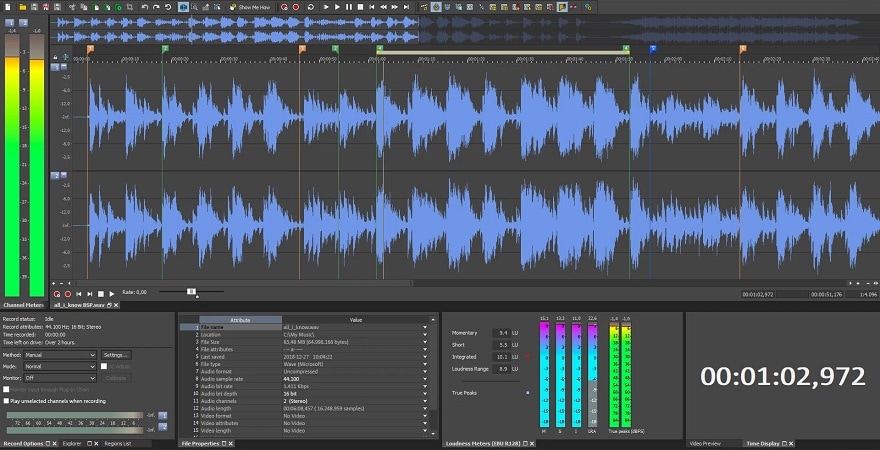
Task: Click Go to Start in main toolbar
Action: click(x=372, y=7)
